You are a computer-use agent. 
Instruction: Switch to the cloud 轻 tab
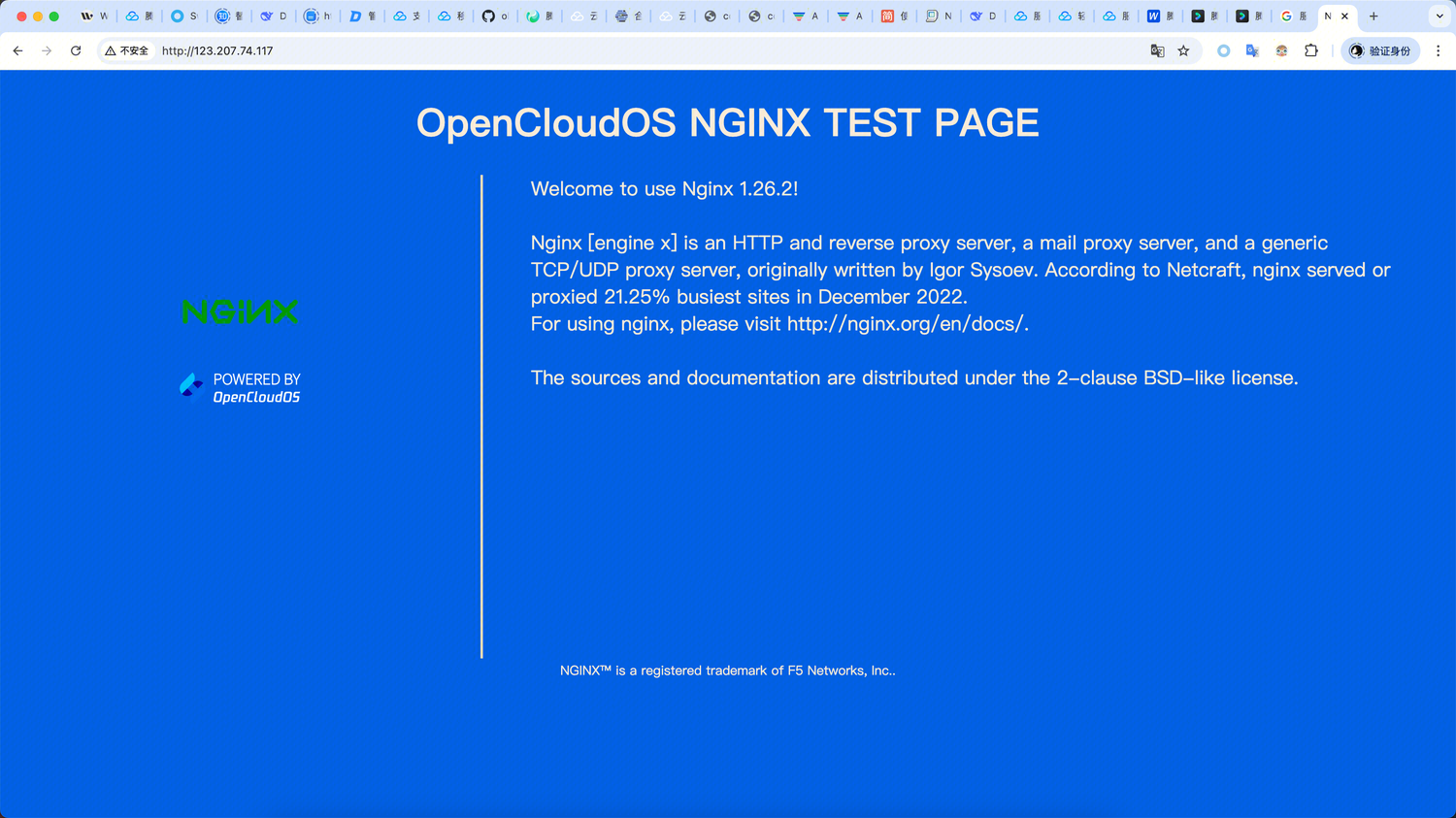pyautogui.click(x=1072, y=16)
